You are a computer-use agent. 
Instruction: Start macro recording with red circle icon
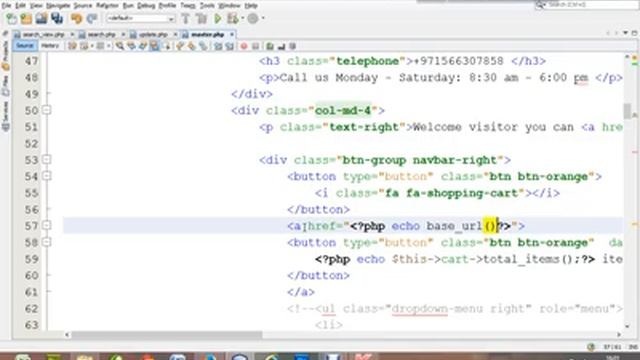244,46
